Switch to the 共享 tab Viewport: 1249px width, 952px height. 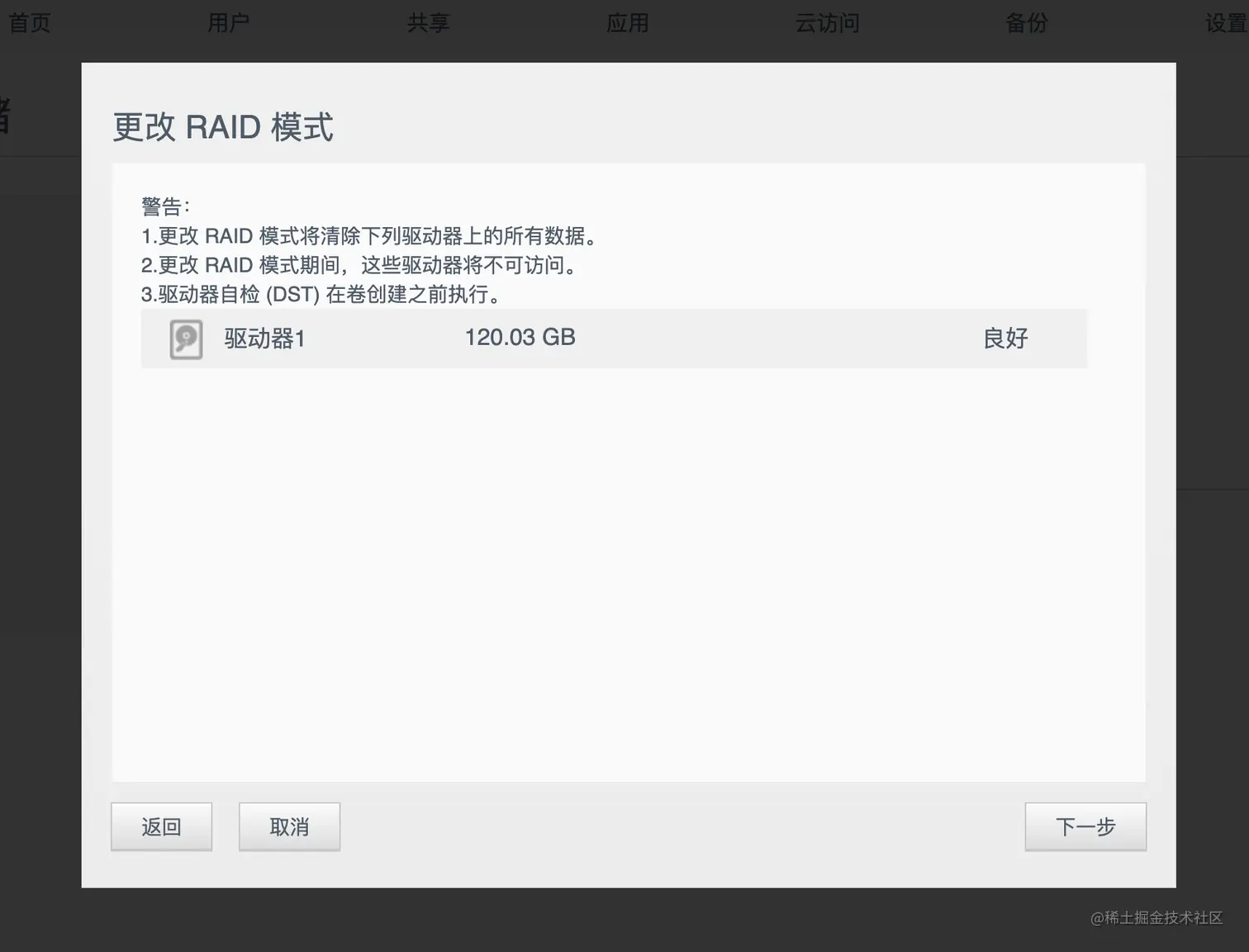tap(428, 23)
